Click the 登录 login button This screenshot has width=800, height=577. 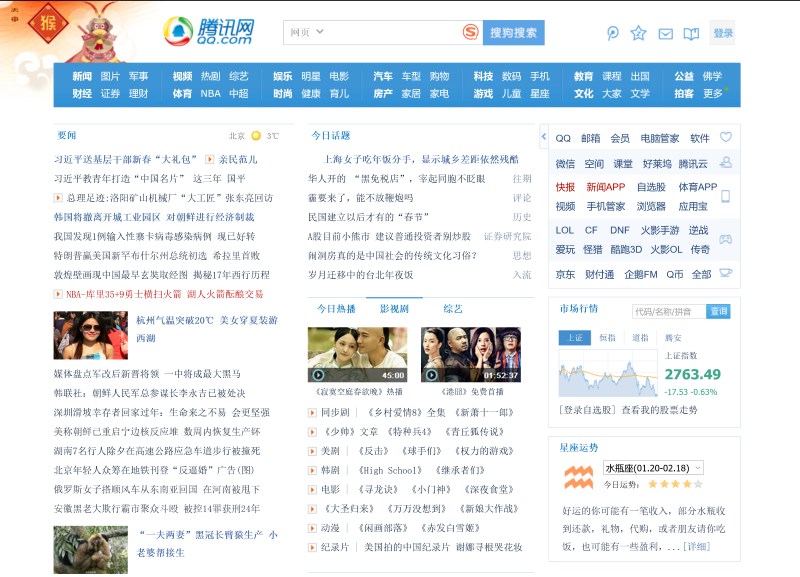pos(724,32)
